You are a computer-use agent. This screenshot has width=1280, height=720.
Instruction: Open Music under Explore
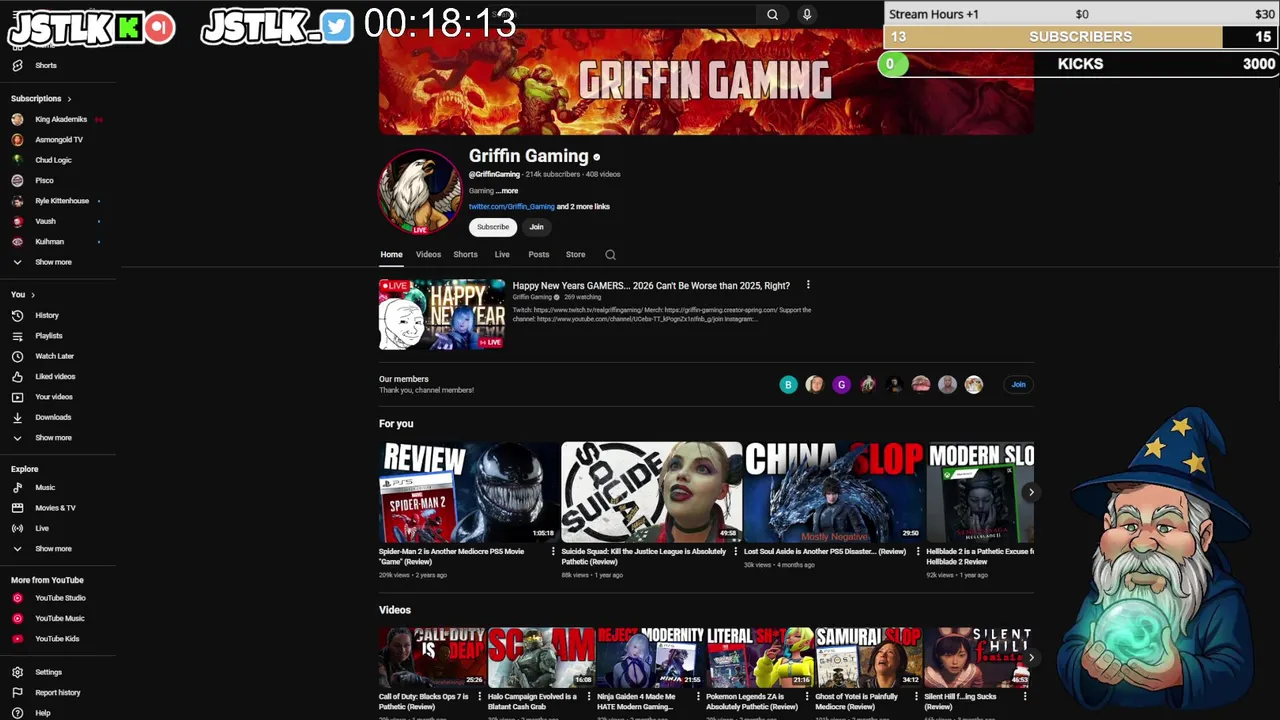point(45,487)
